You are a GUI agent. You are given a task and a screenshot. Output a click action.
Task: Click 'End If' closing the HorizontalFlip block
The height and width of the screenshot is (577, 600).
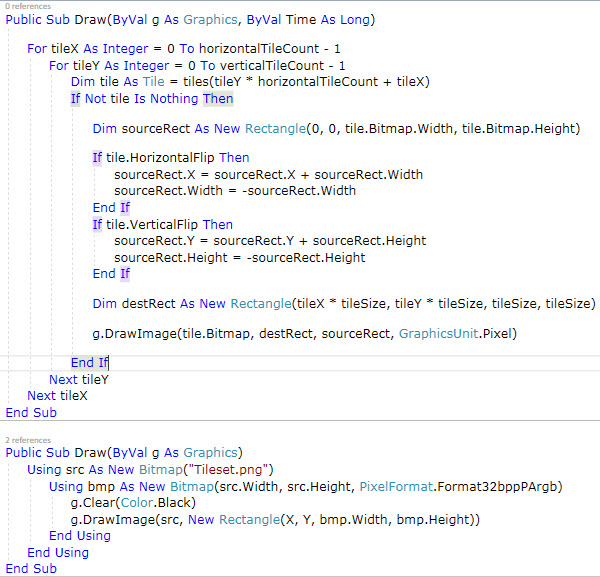[111, 208]
